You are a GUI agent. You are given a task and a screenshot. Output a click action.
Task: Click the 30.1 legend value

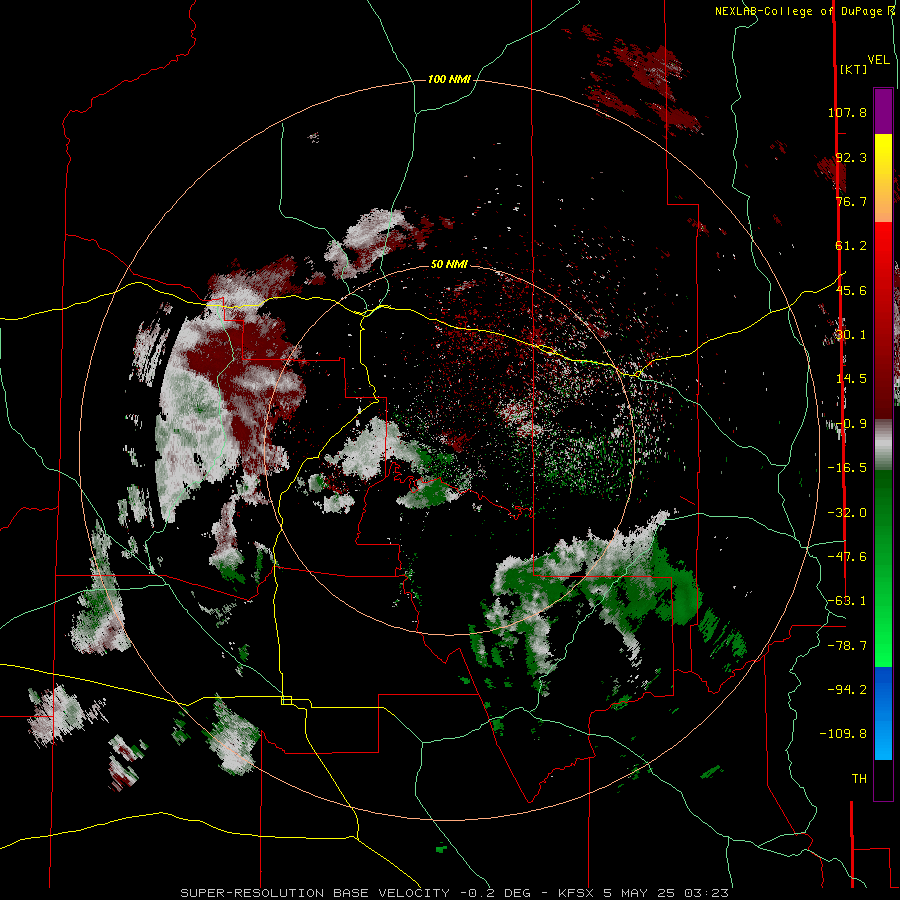click(x=851, y=335)
